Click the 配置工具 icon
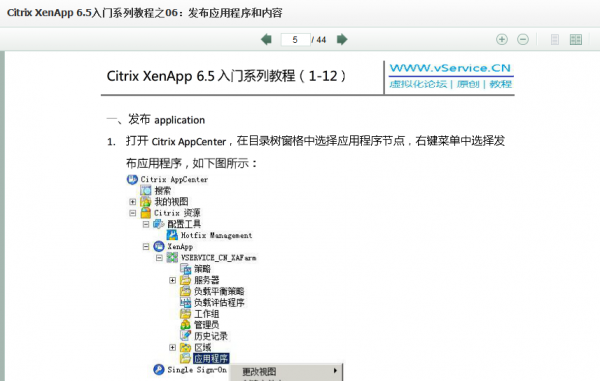The height and width of the screenshot is (381, 600). [x=159, y=224]
